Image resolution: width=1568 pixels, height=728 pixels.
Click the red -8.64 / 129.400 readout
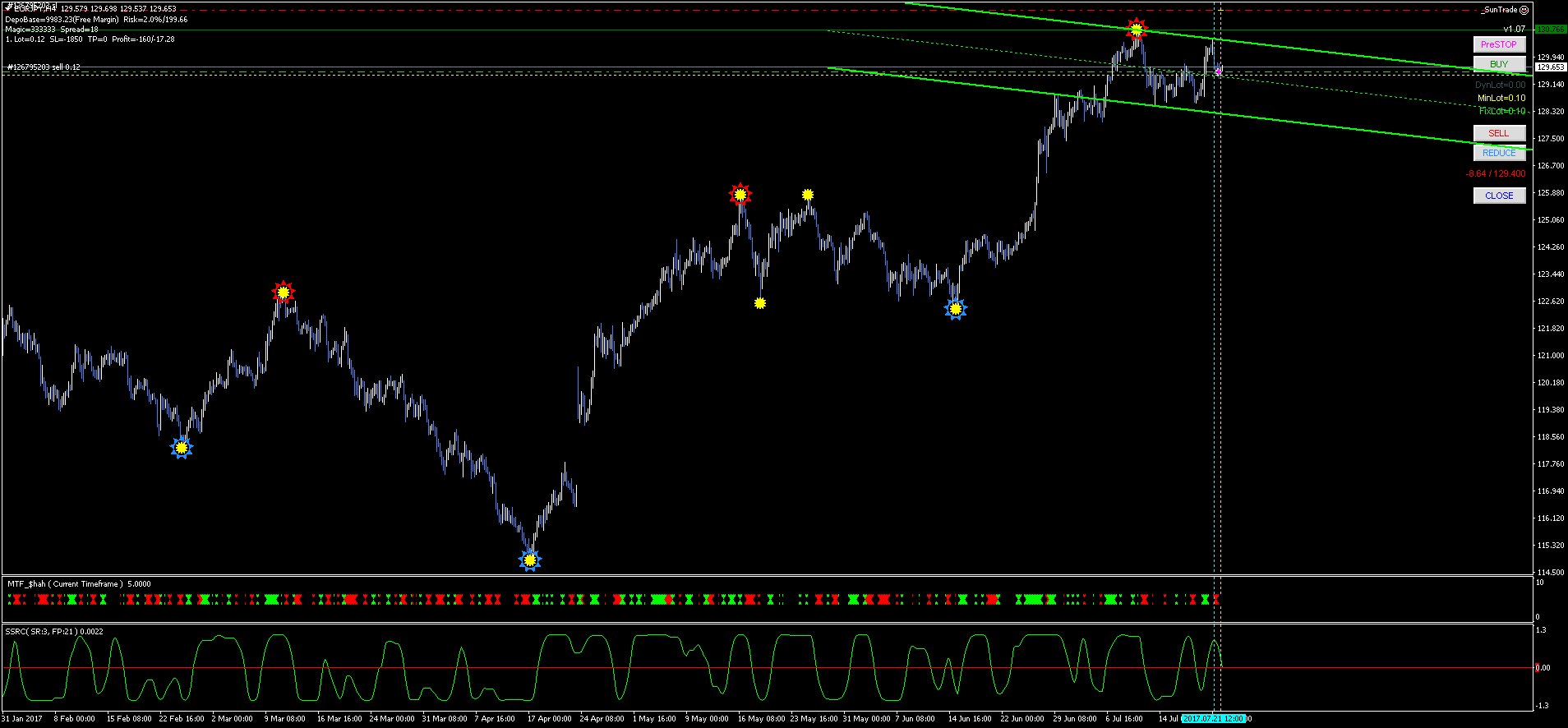(x=1496, y=173)
